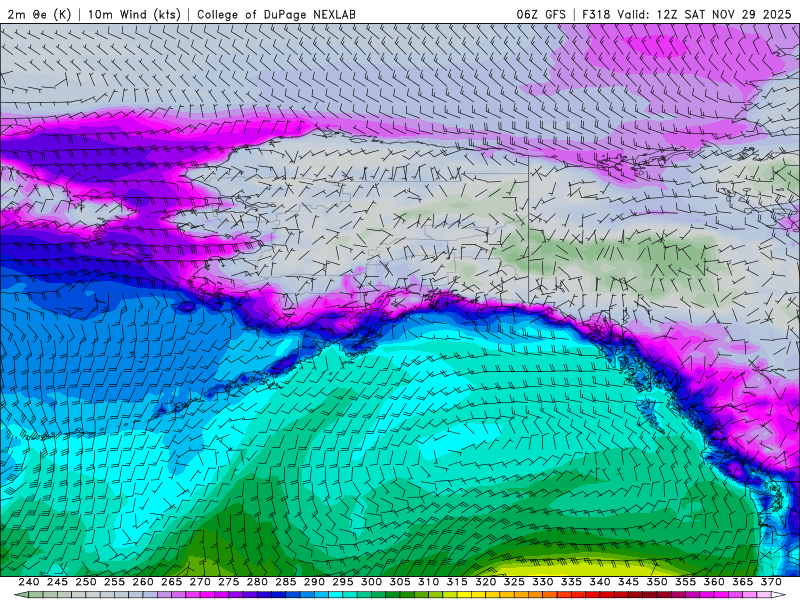Click the 315 value on the color scale
The image size is (800, 600).
[x=457, y=582]
